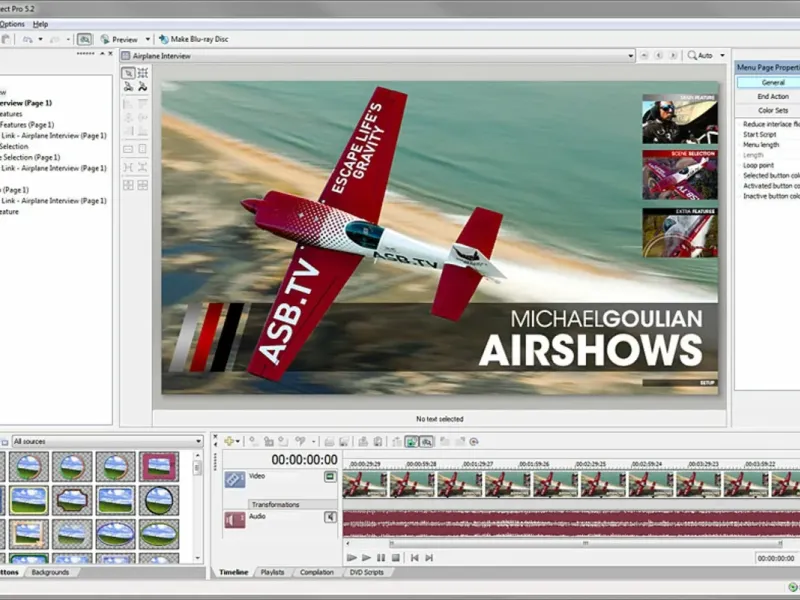Screen dimensions: 800x600
Task: Switch to the Timeline tab
Action: pos(234,572)
